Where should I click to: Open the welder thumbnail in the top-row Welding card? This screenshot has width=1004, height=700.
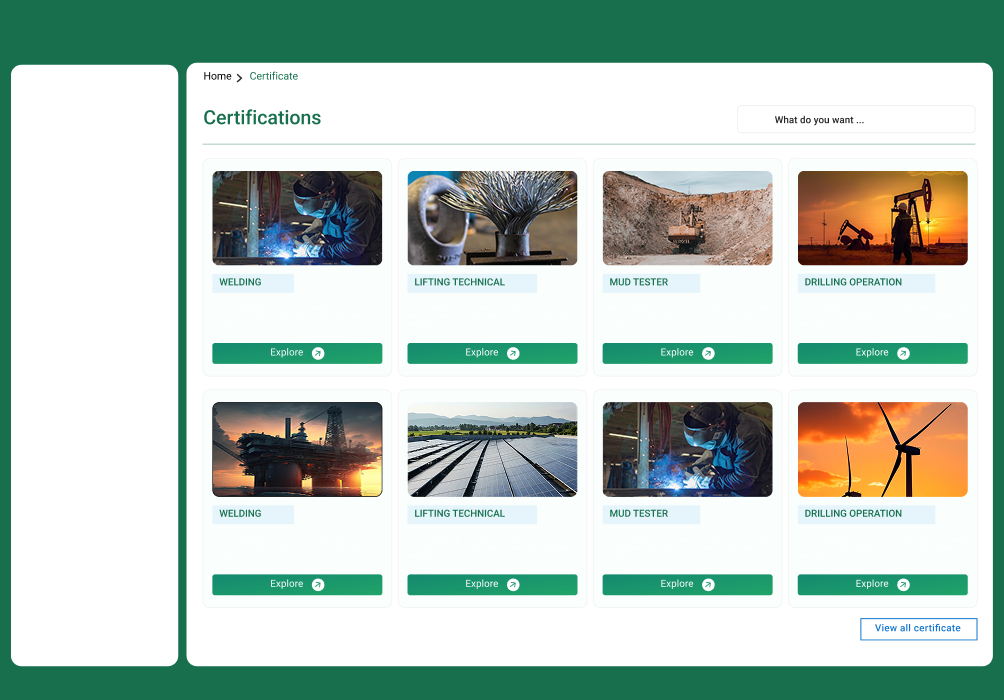297,218
